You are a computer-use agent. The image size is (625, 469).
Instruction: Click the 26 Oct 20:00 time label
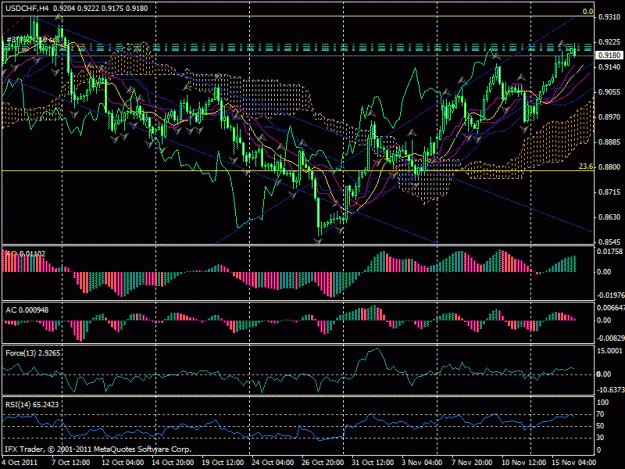pyautogui.click(x=322, y=463)
